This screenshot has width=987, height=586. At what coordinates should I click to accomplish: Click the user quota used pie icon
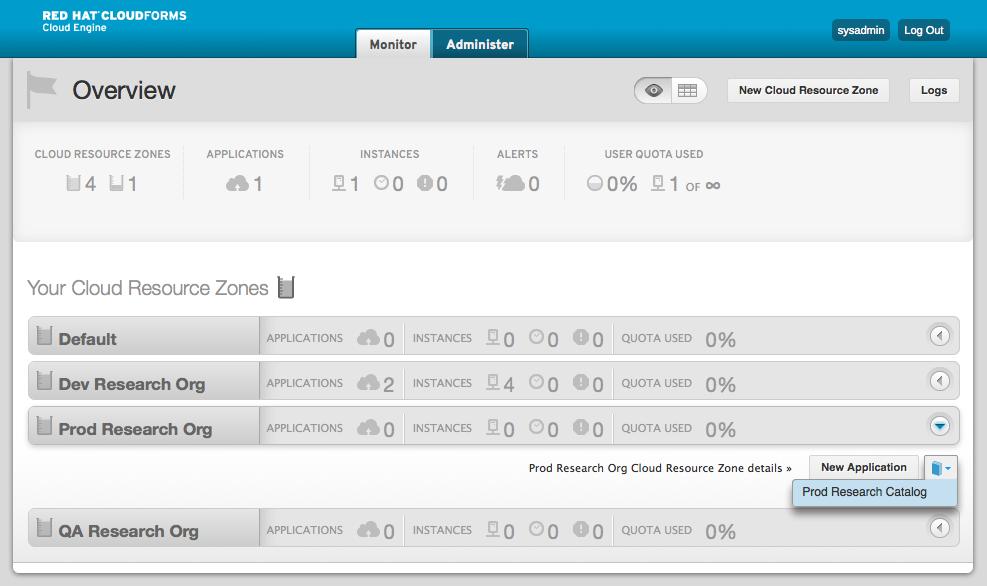(x=595, y=184)
